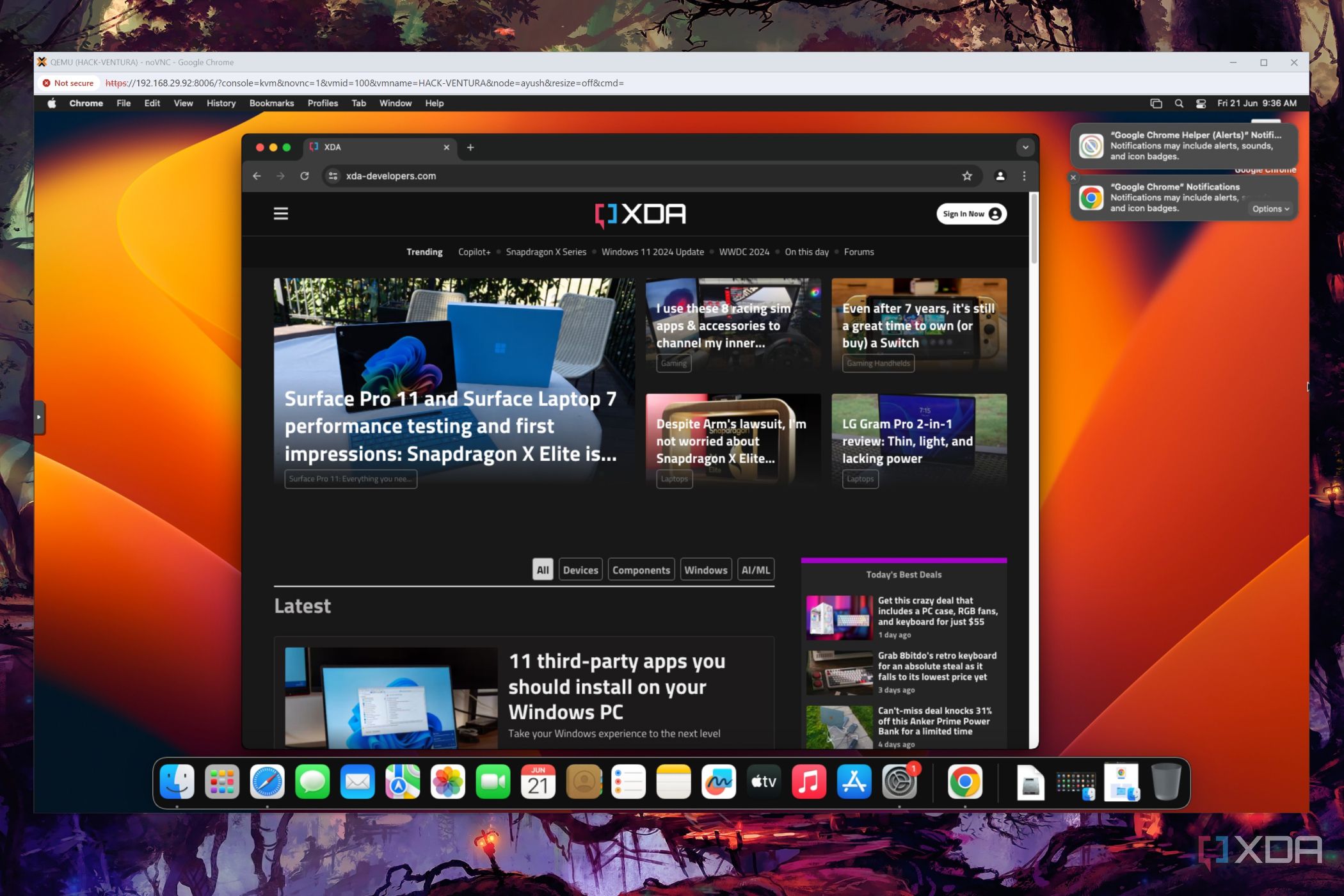The image size is (1344, 896).
Task: Click the XDA page vertical scrollbar
Action: (x=1034, y=227)
